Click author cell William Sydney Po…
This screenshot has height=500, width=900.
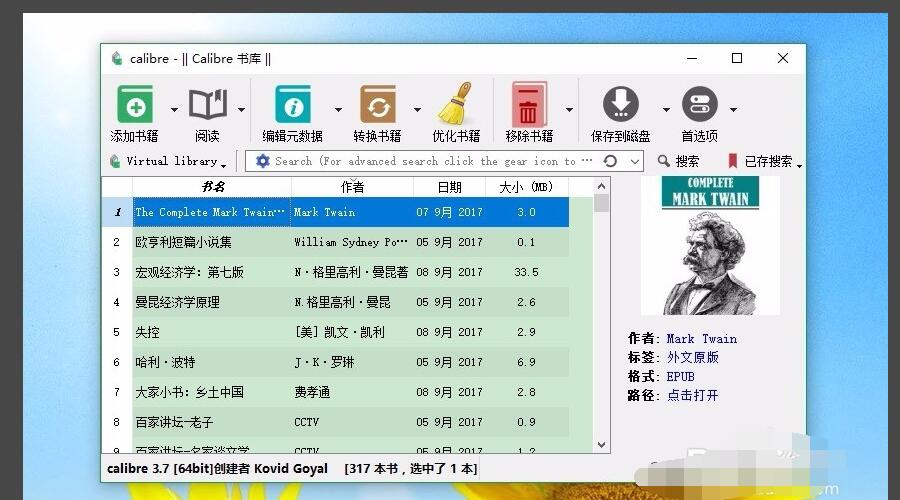(351, 242)
